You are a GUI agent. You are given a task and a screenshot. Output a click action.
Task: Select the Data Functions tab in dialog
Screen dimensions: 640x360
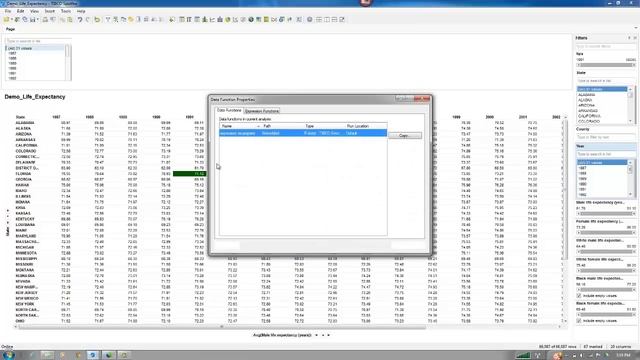229,110
